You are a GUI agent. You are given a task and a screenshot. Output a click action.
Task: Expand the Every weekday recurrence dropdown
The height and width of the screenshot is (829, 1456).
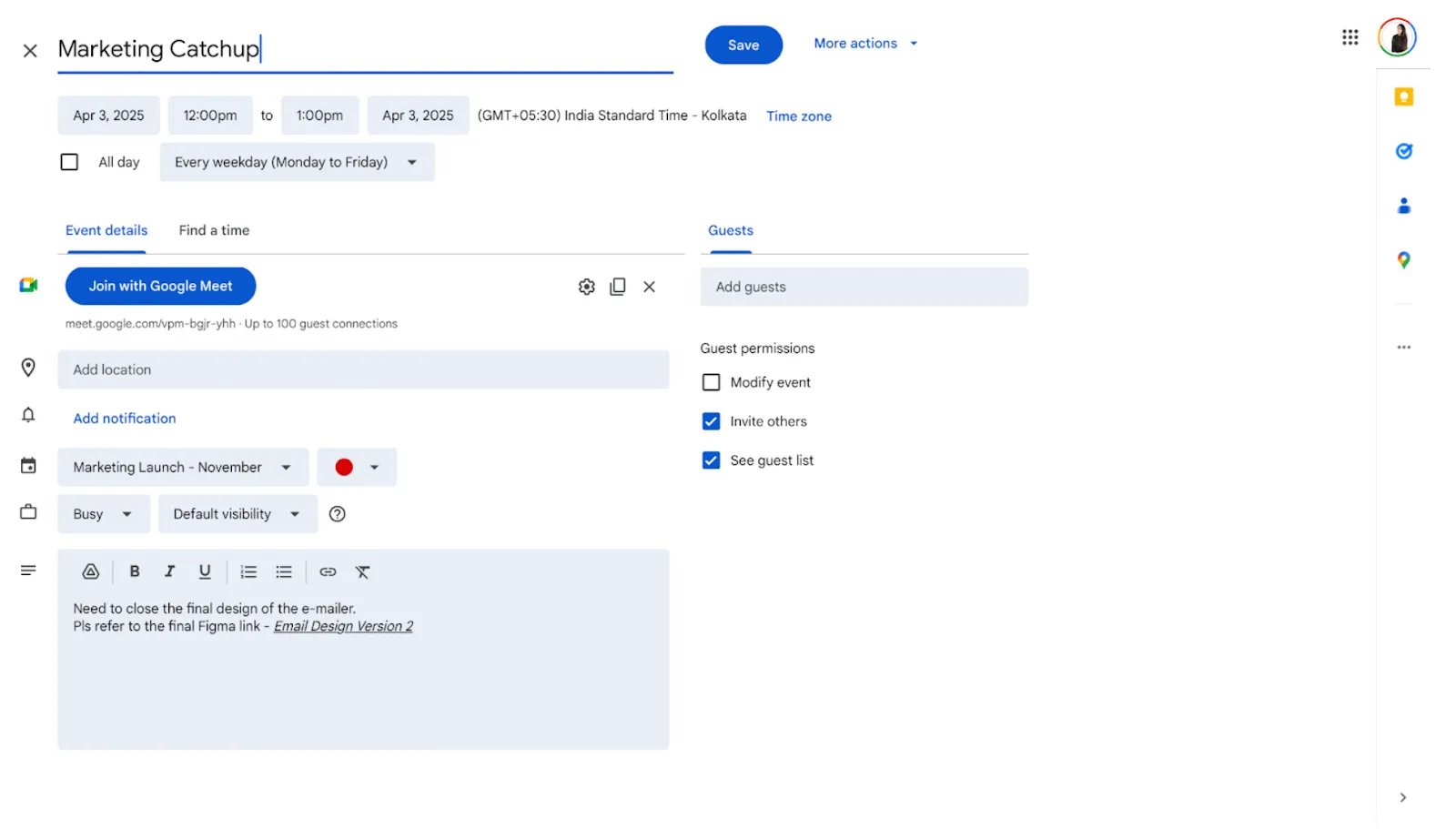tap(297, 162)
